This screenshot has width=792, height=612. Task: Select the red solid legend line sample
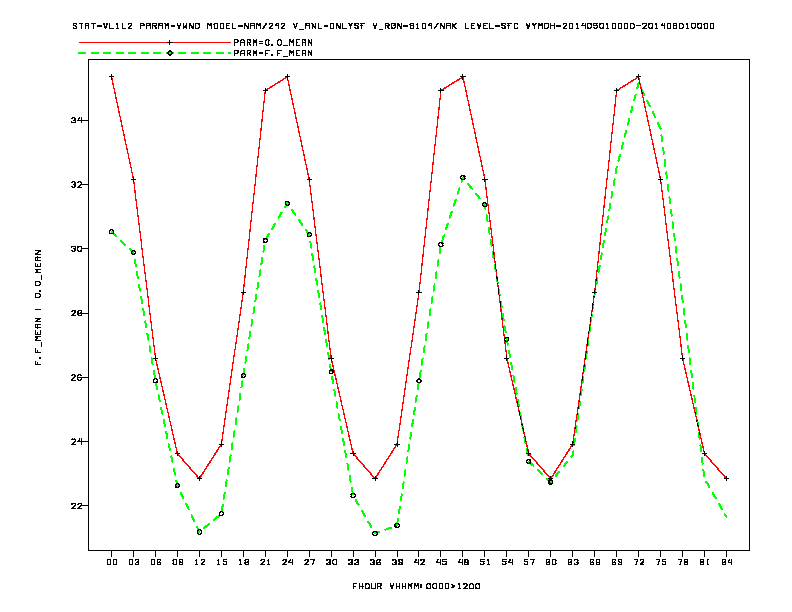(155, 42)
